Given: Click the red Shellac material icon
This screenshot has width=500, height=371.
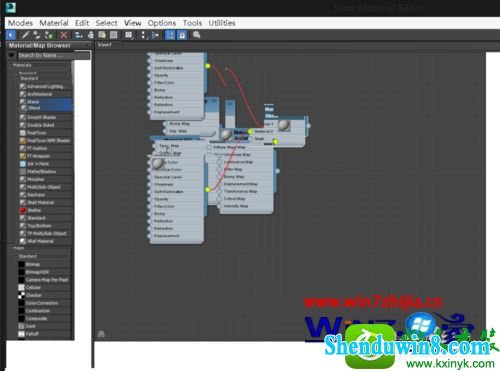Looking at the screenshot, I should [23, 210].
